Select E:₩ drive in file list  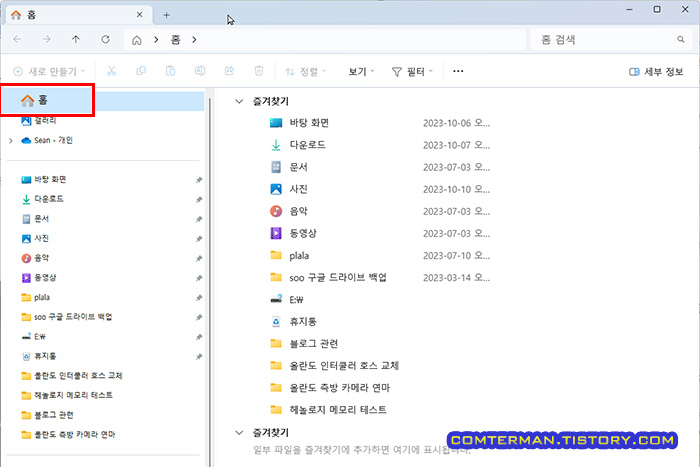pos(287,300)
